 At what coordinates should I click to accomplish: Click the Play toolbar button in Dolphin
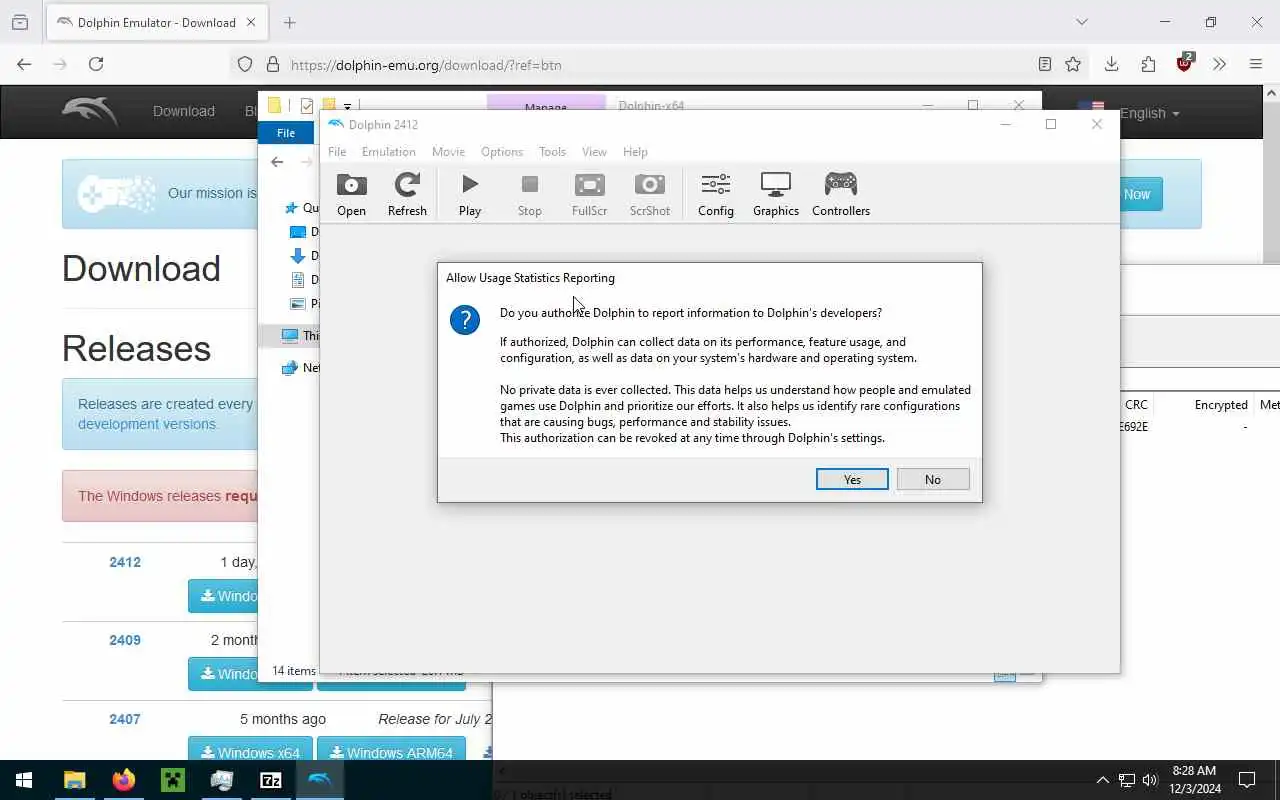click(470, 195)
